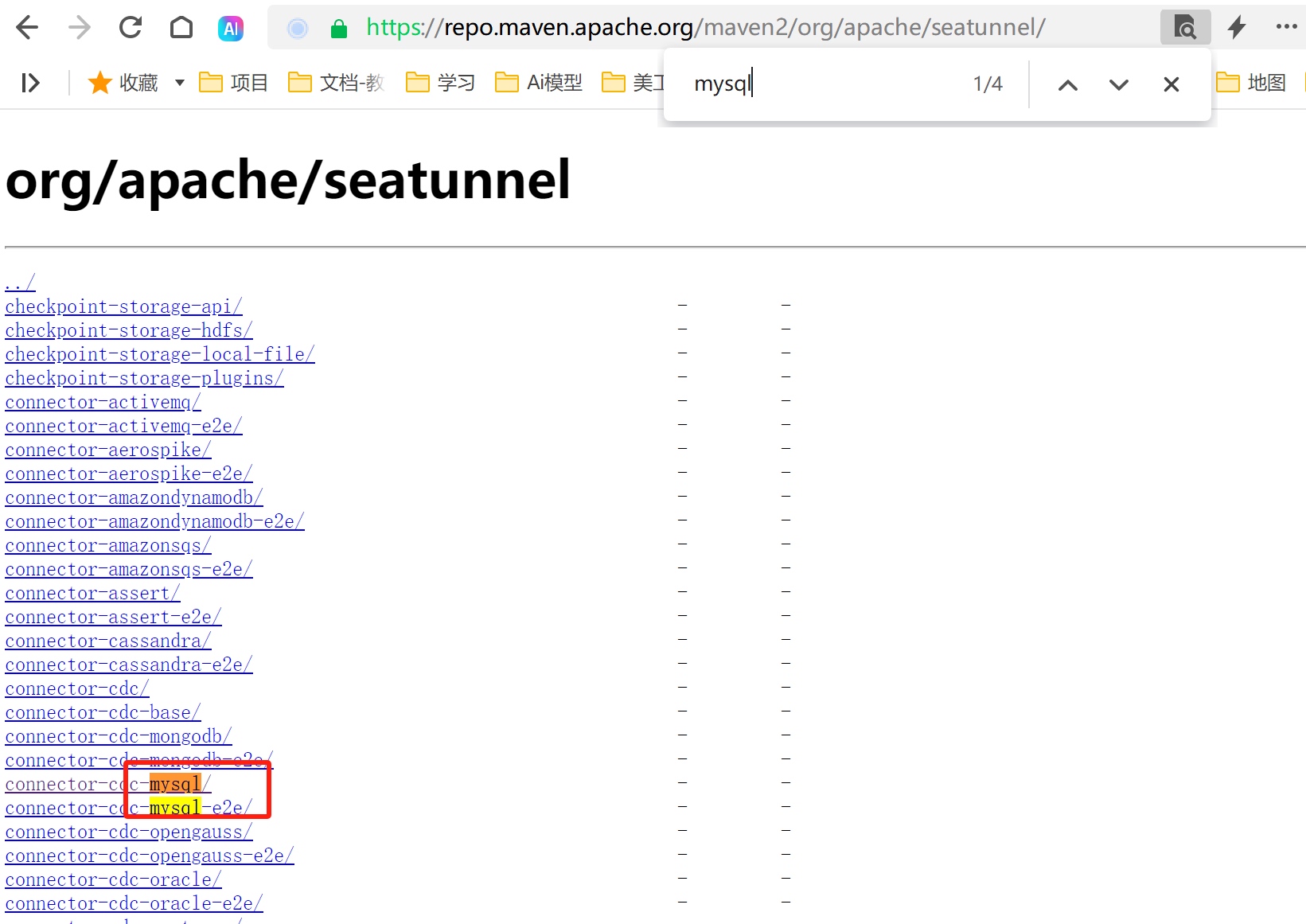1306x924 pixels.
Task: Reload the current page
Action: tap(130, 27)
